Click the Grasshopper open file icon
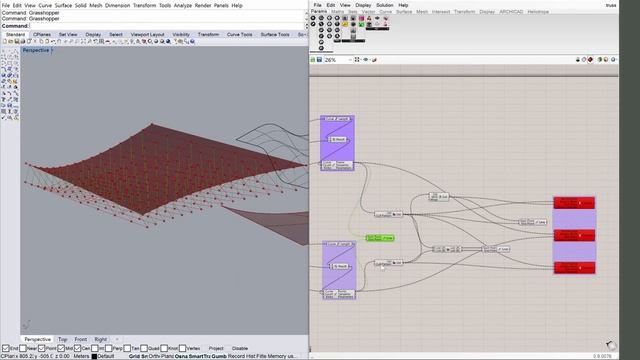The image size is (640, 360). [313, 60]
